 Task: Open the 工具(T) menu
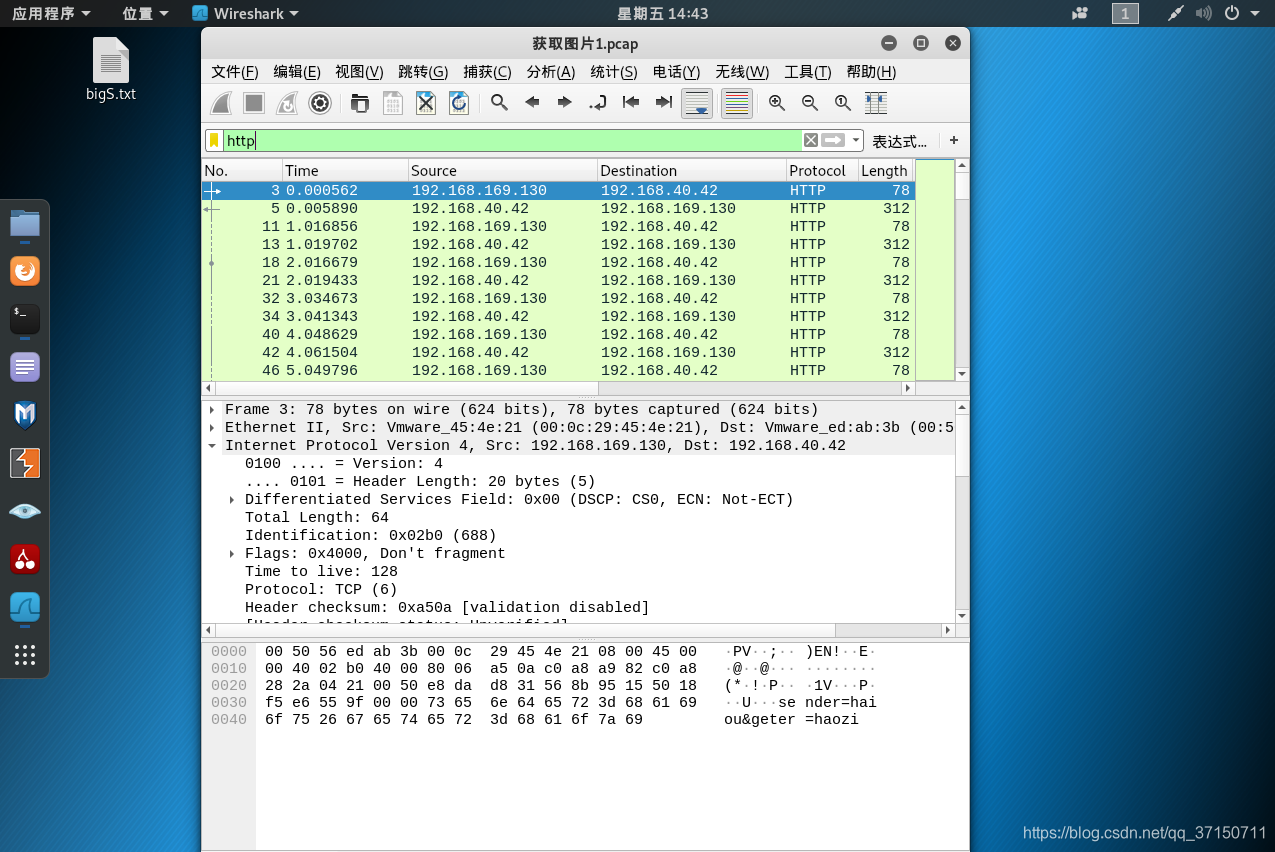click(x=808, y=72)
